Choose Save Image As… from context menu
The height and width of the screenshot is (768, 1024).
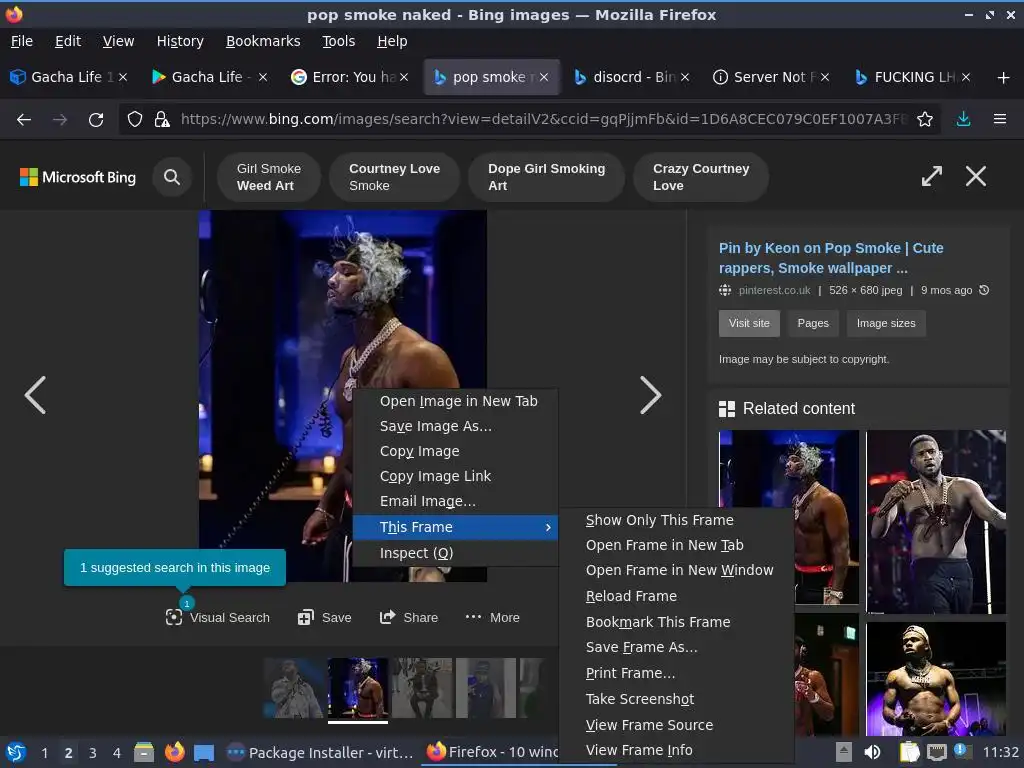click(456, 426)
